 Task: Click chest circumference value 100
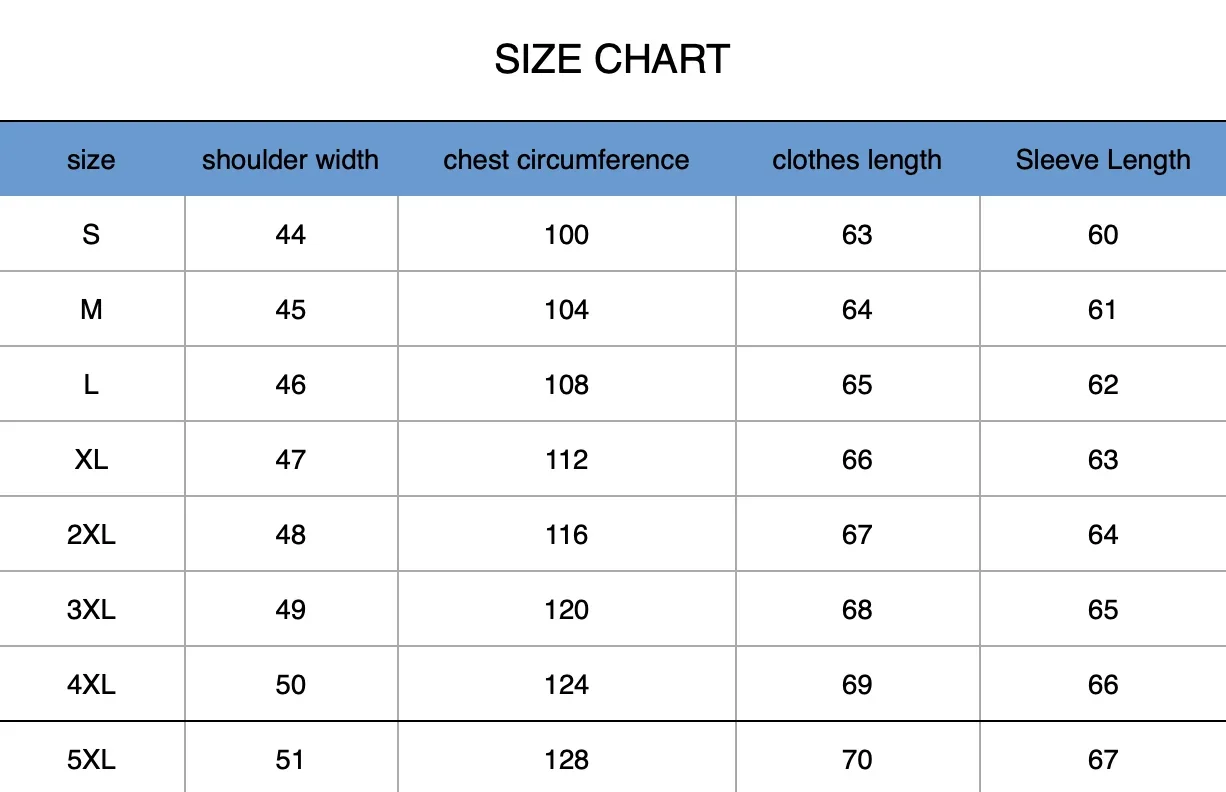566,234
